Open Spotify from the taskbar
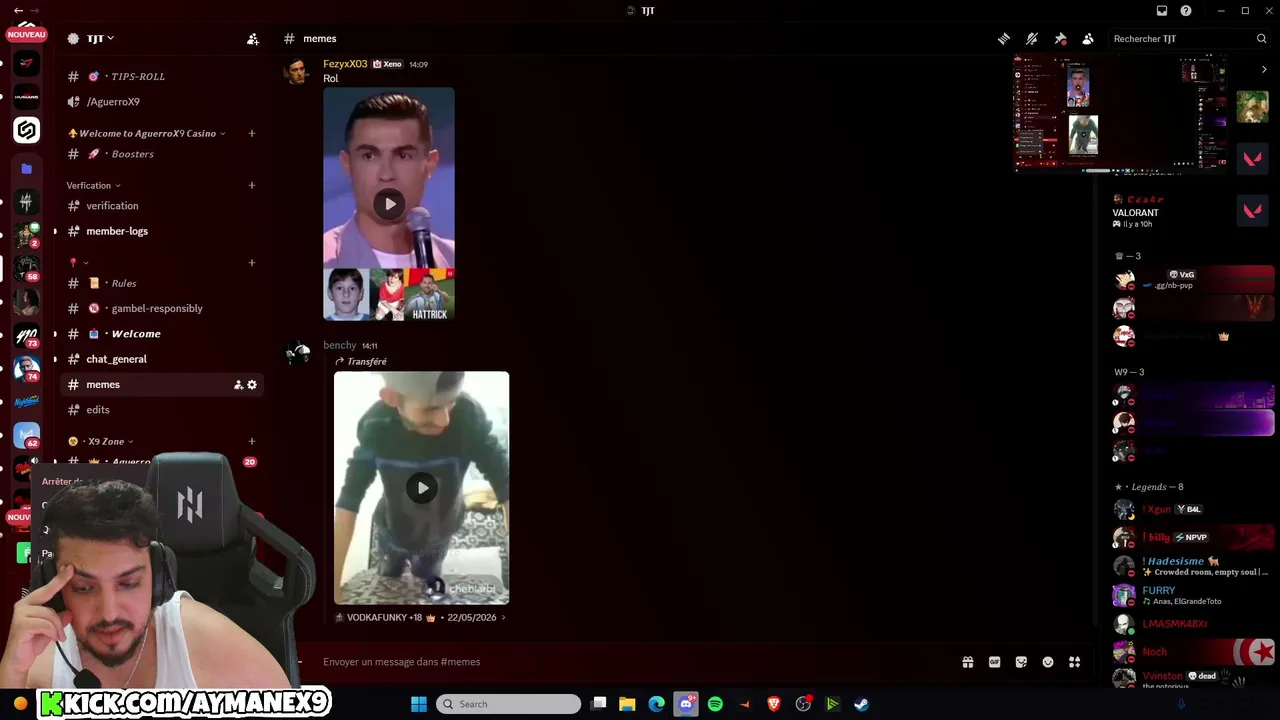The image size is (1280, 720). pyautogui.click(x=715, y=704)
